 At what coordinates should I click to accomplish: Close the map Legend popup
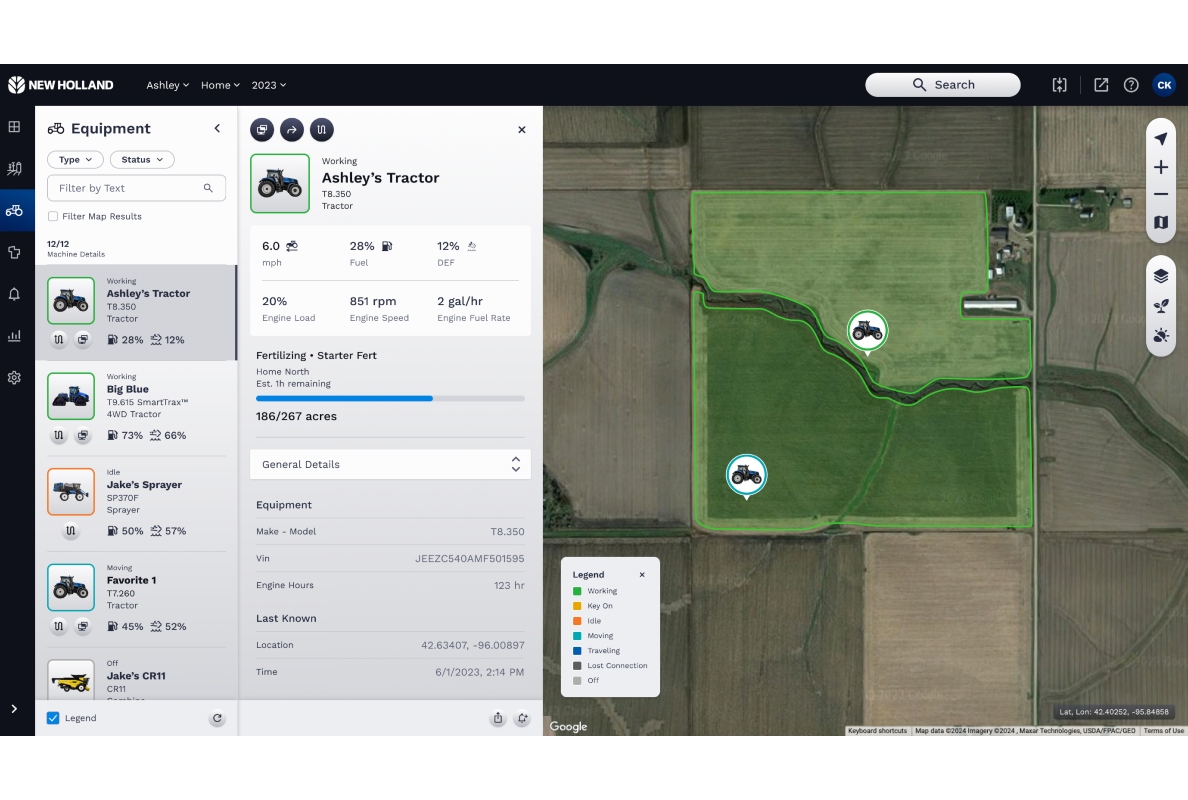pyautogui.click(x=642, y=575)
